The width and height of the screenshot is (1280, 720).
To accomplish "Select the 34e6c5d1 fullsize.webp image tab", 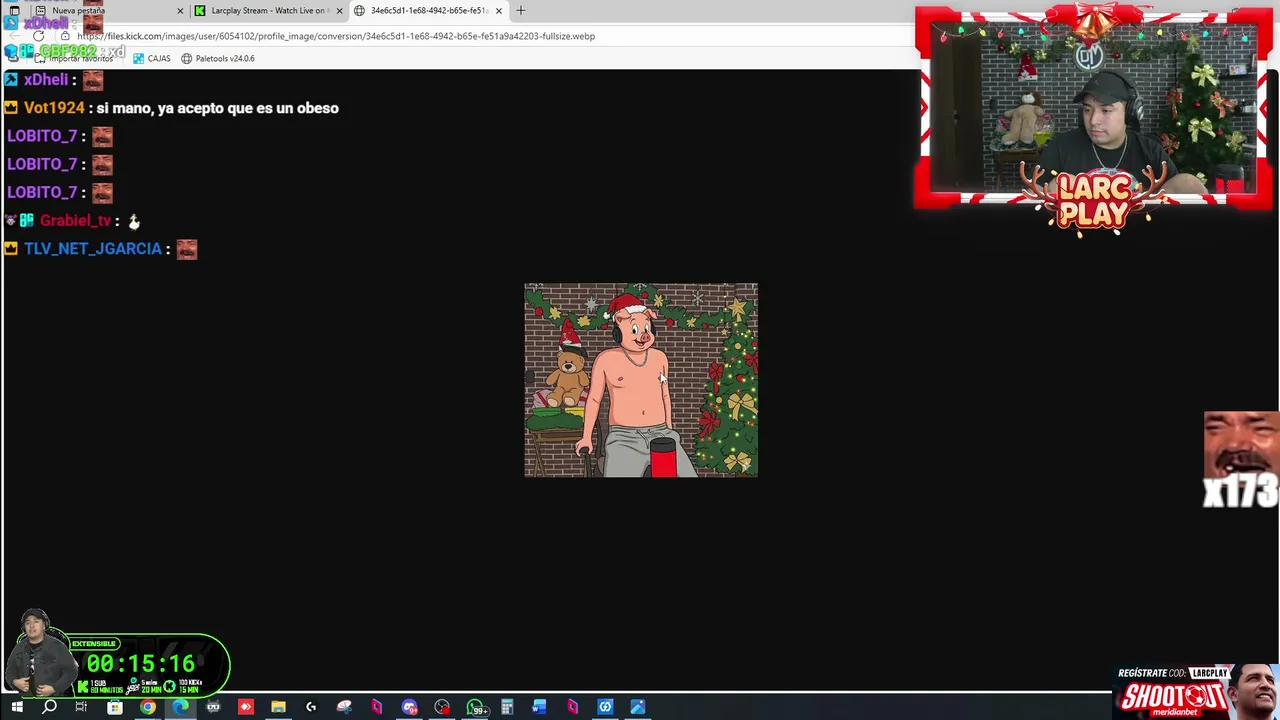I will coord(429,10).
